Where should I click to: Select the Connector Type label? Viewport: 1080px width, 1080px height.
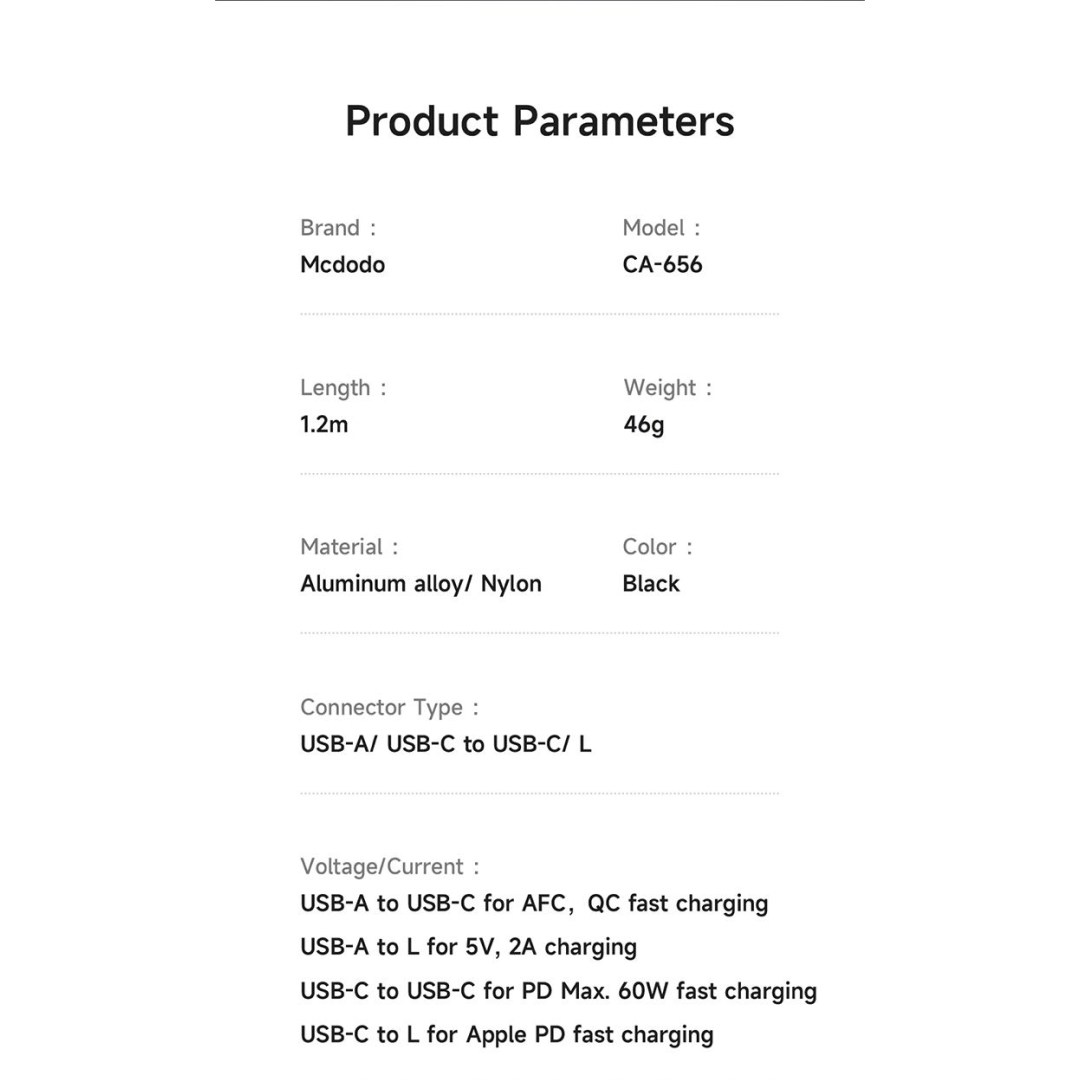pos(389,707)
